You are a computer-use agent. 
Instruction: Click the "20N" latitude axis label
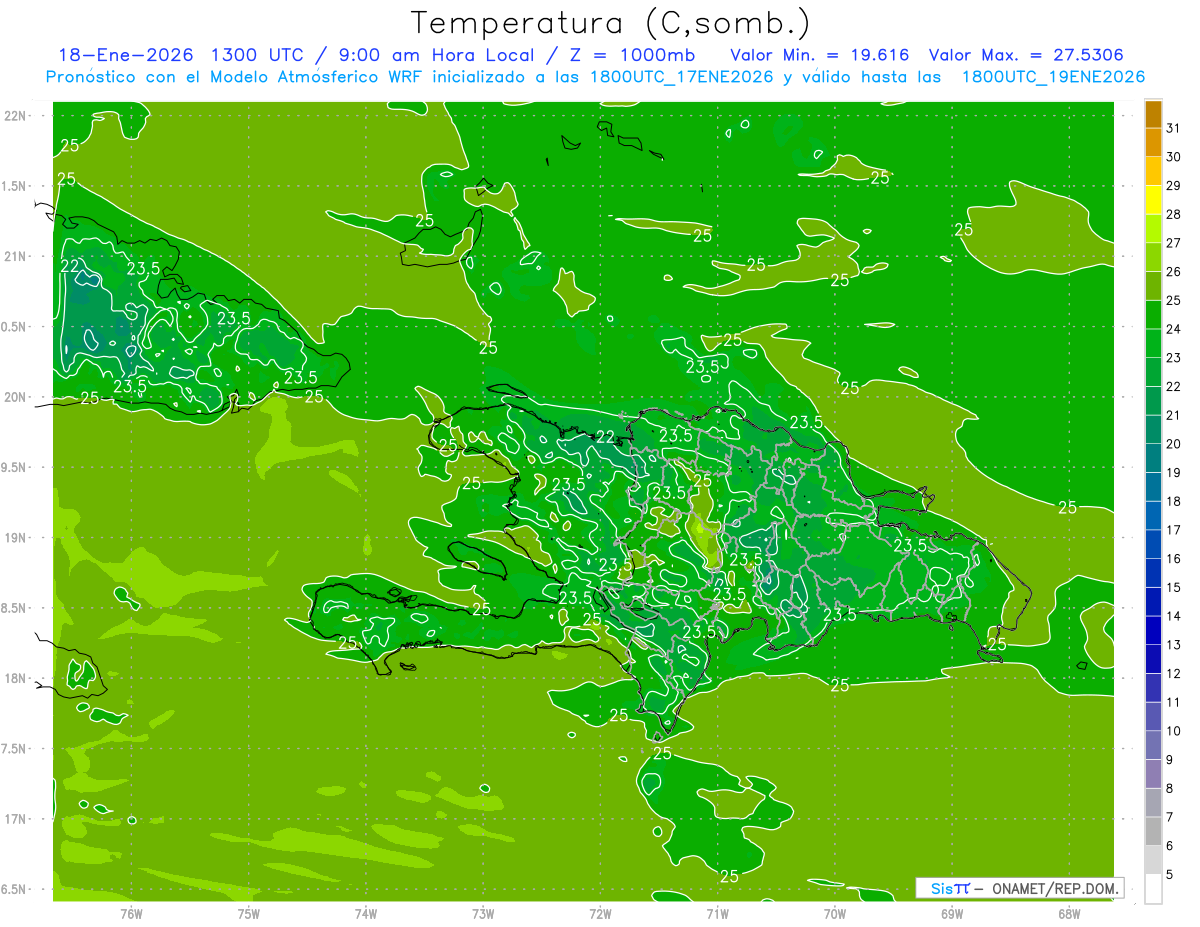coord(15,397)
